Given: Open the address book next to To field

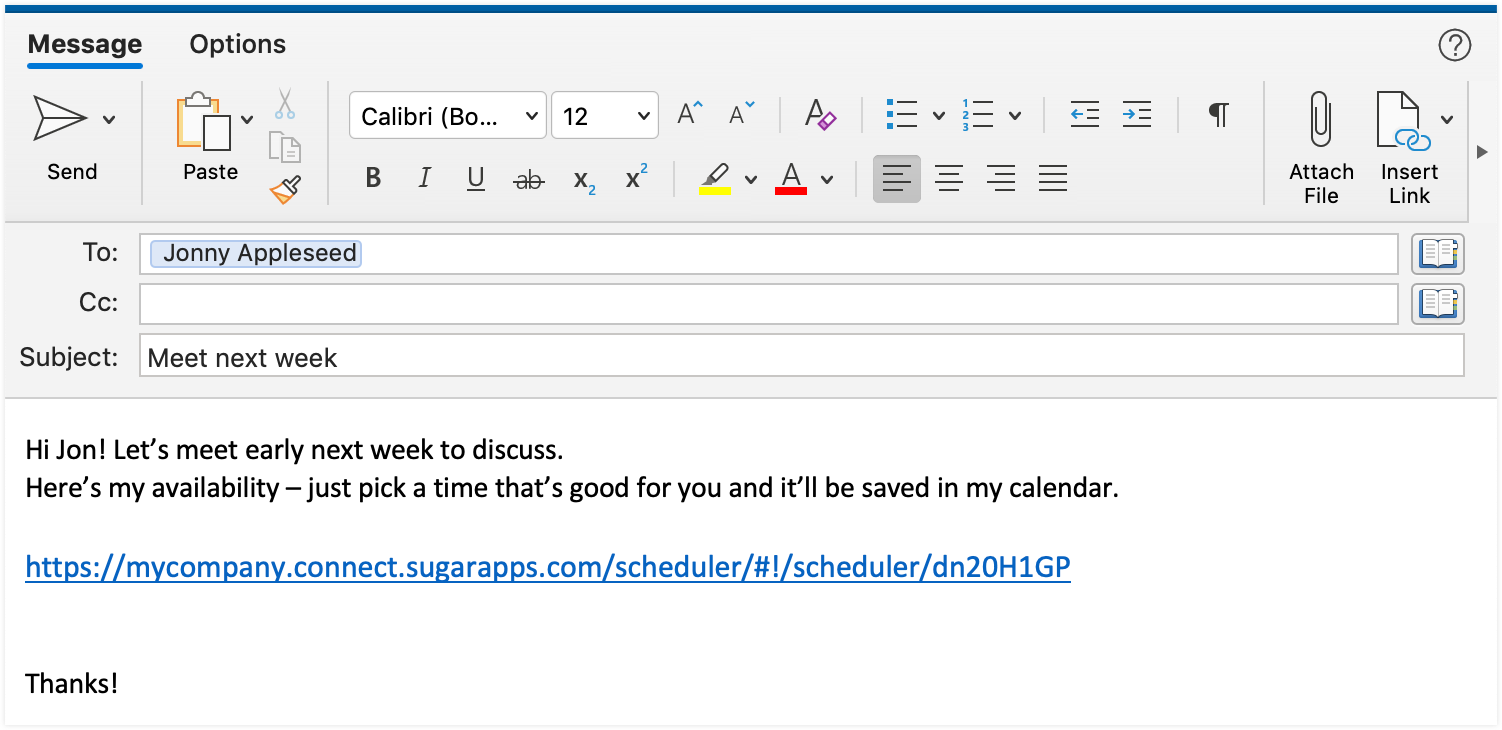Looking at the screenshot, I should [1437, 254].
